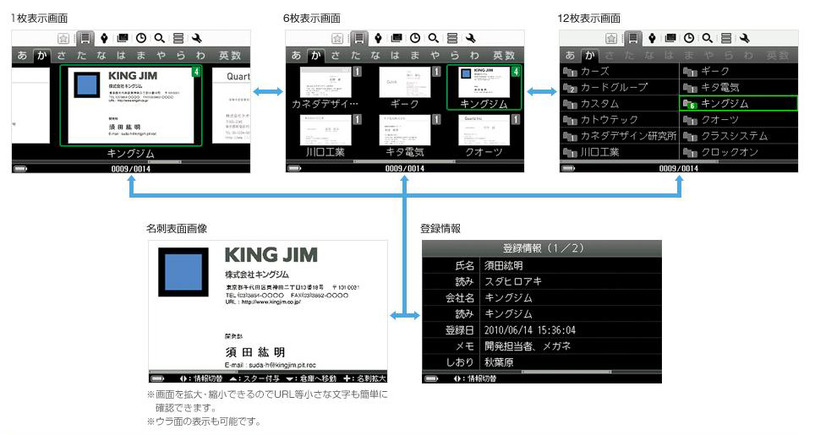Click the しおり value 秋葉原
The image size is (826, 435).
(x=499, y=362)
